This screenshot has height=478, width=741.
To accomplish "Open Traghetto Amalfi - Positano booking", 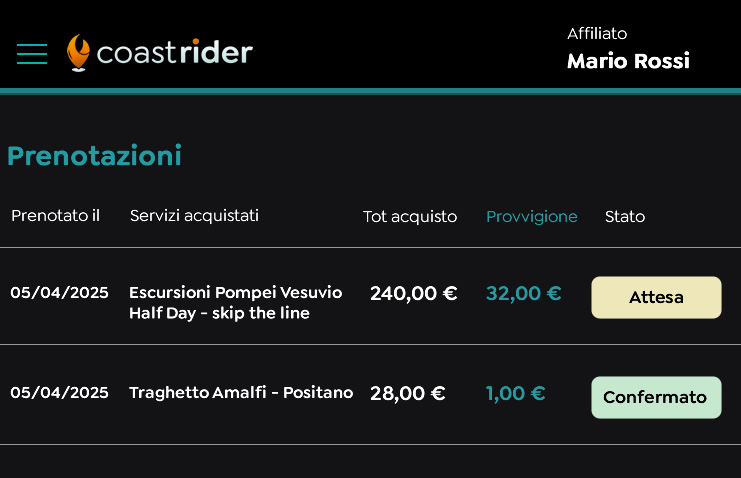I will pyautogui.click(x=241, y=393).
